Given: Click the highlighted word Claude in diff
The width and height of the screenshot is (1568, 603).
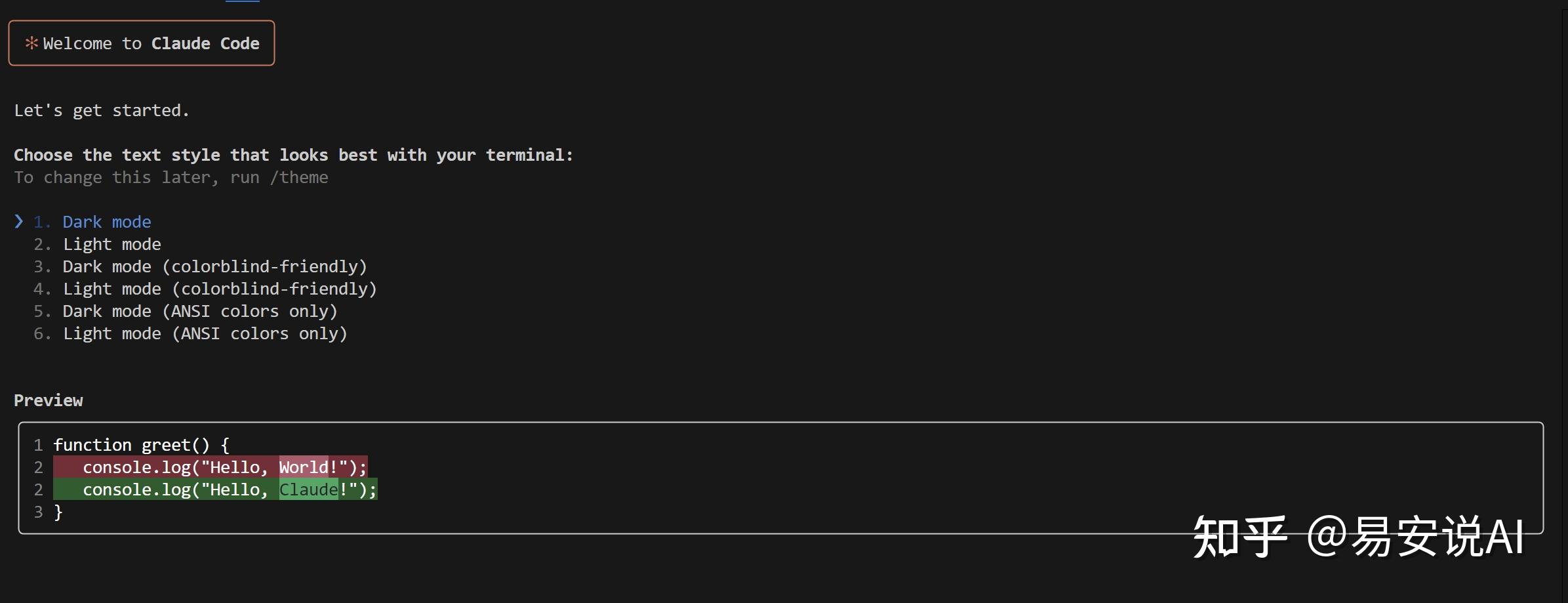Looking at the screenshot, I should click(308, 489).
